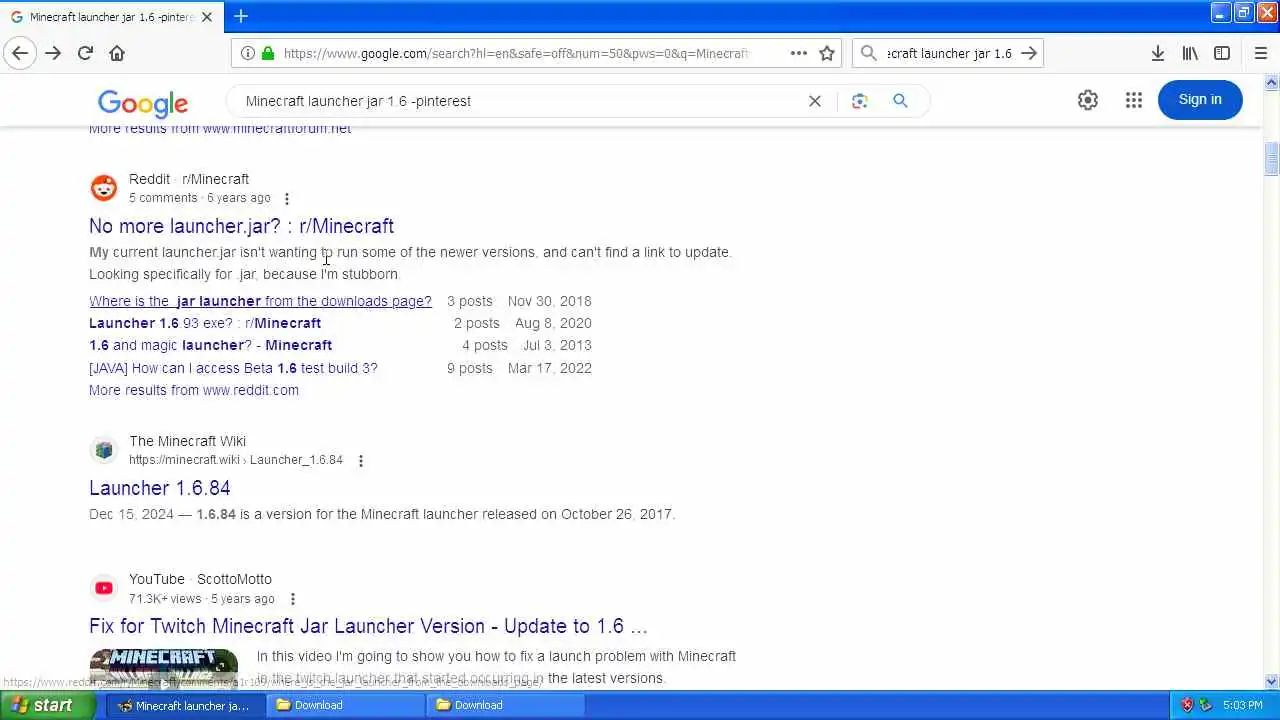The height and width of the screenshot is (720, 1280).
Task: Open the Library bookshelf icon
Action: point(1190,53)
